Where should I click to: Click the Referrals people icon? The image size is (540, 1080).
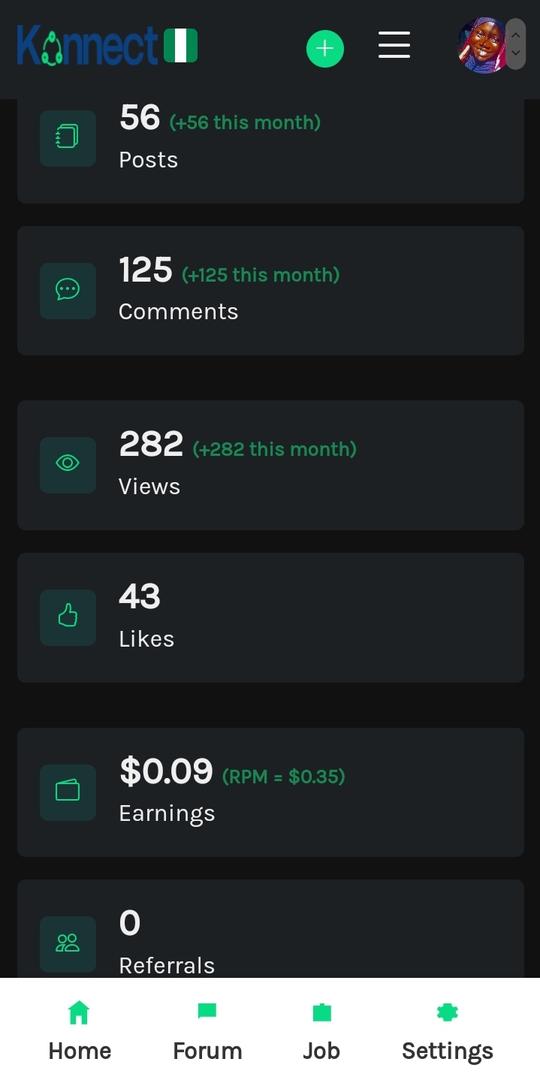point(68,943)
